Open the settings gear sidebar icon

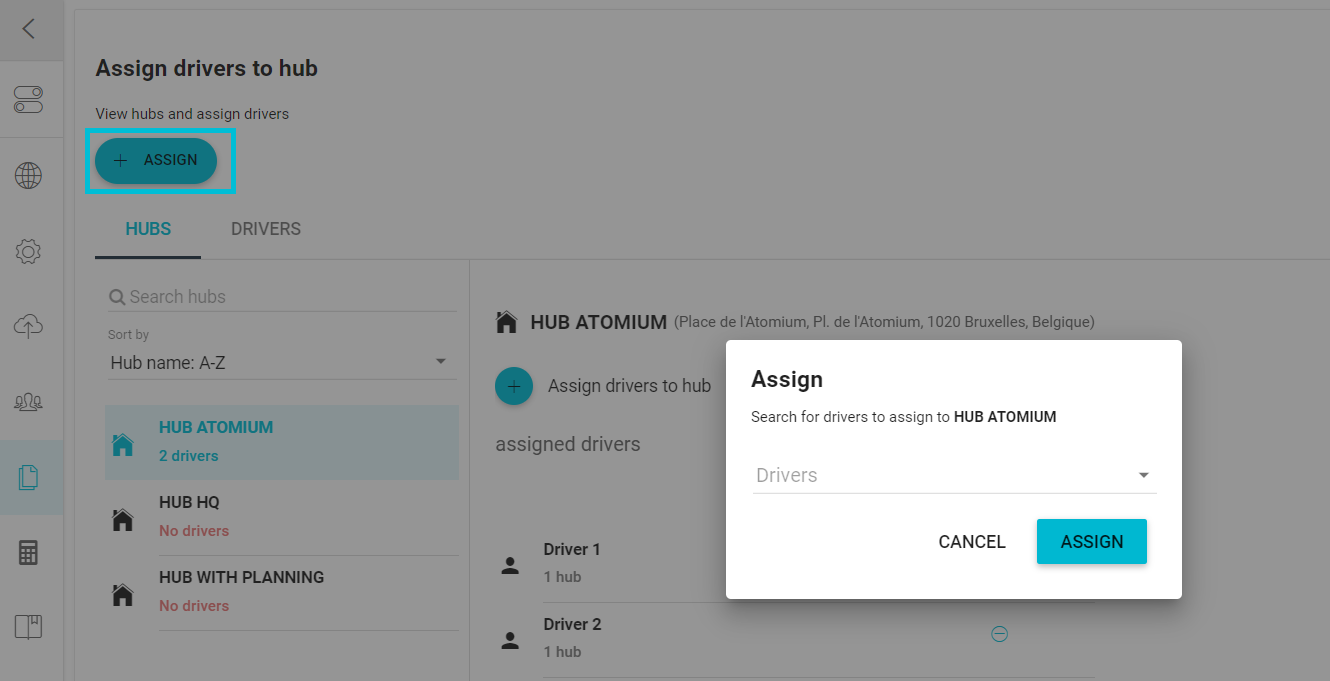(x=28, y=251)
